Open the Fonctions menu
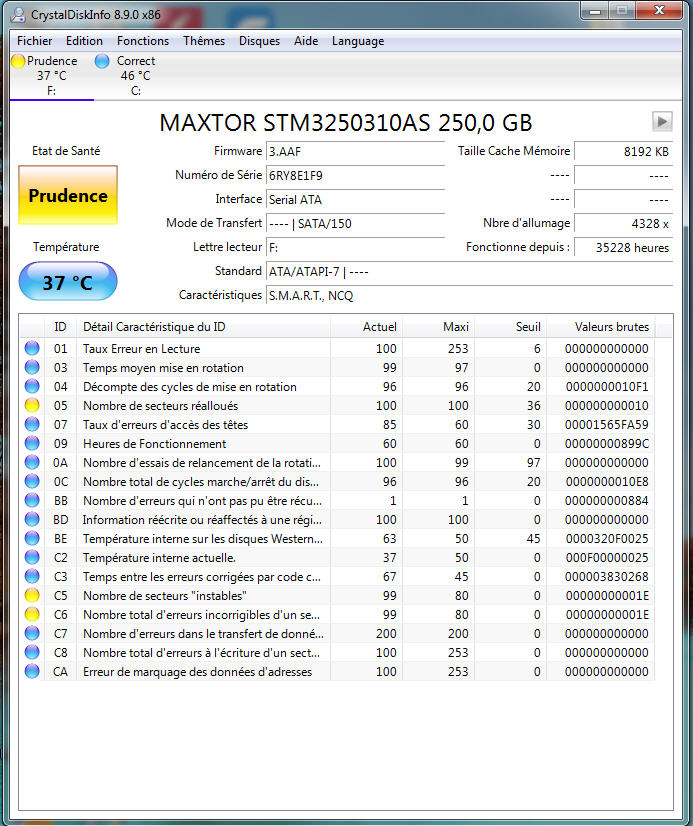 click(x=143, y=41)
